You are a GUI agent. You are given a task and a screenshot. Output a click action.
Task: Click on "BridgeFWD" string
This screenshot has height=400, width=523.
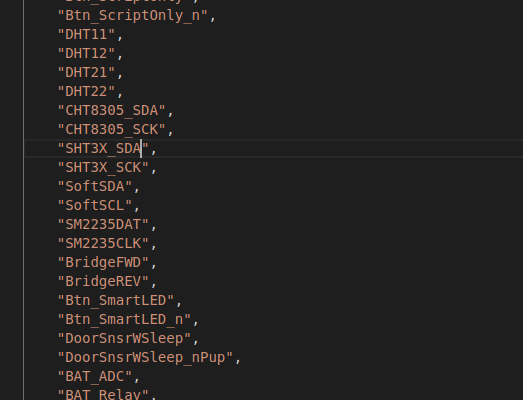(103, 263)
